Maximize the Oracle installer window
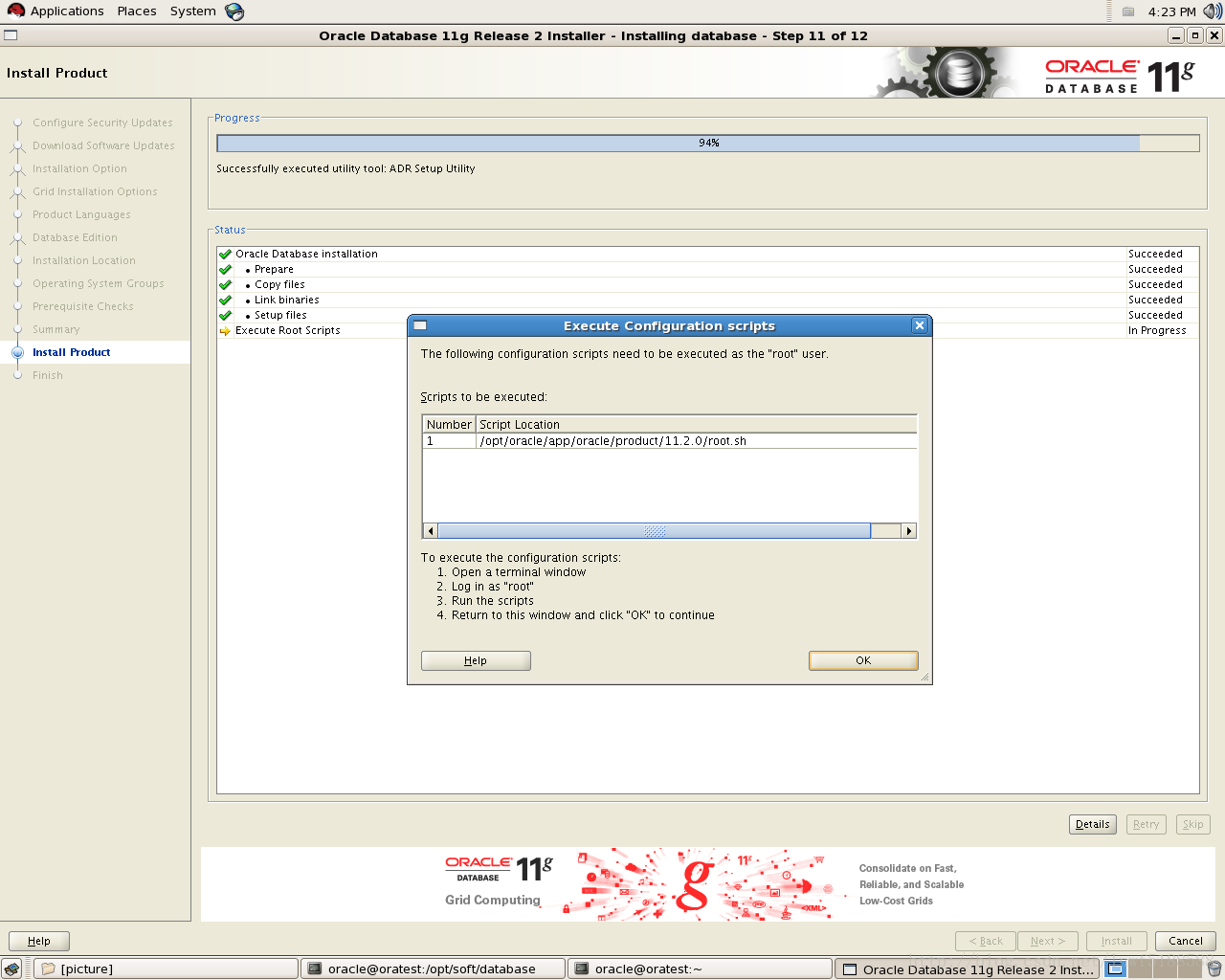Image resolution: width=1225 pixels, height=980 pixels. point(1194,35)
